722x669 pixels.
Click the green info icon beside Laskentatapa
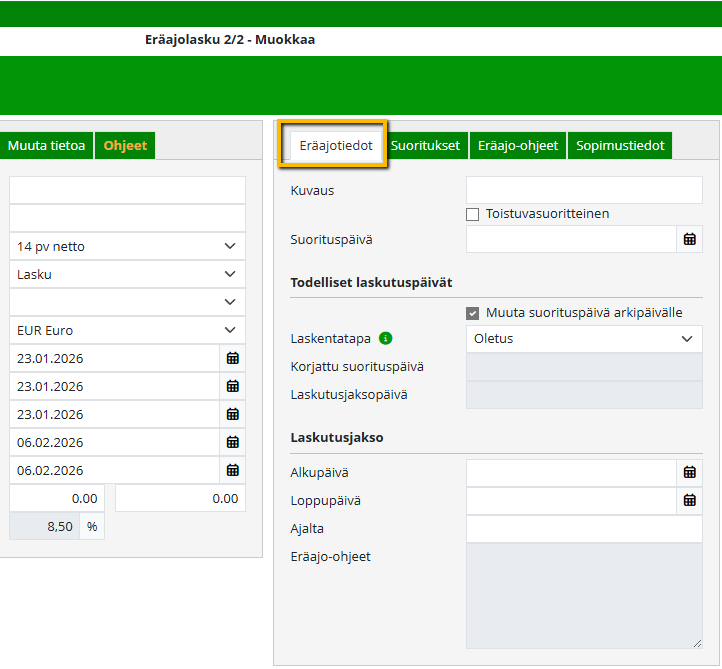tap(386, 339)
